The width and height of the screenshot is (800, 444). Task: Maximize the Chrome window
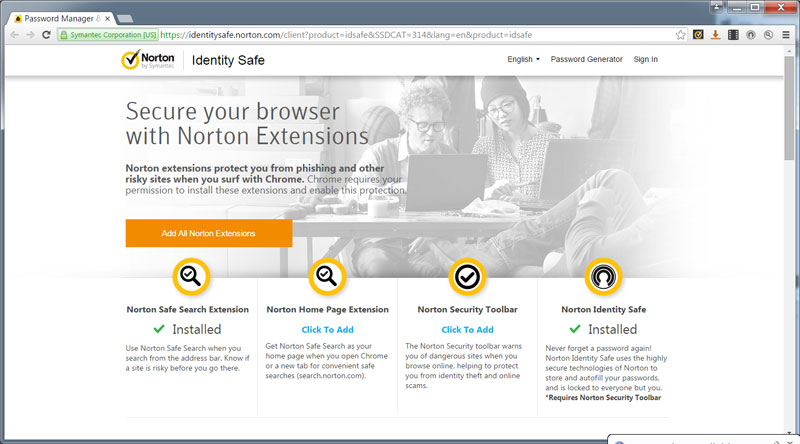755,7
